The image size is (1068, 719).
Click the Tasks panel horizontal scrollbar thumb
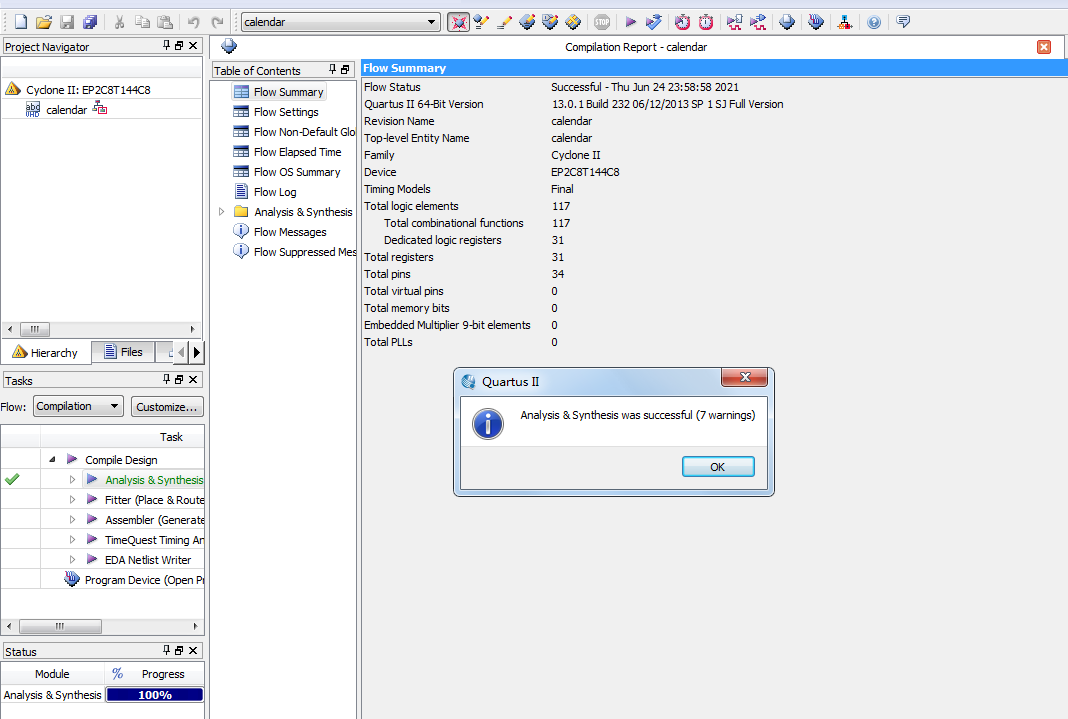click(60, 626)
